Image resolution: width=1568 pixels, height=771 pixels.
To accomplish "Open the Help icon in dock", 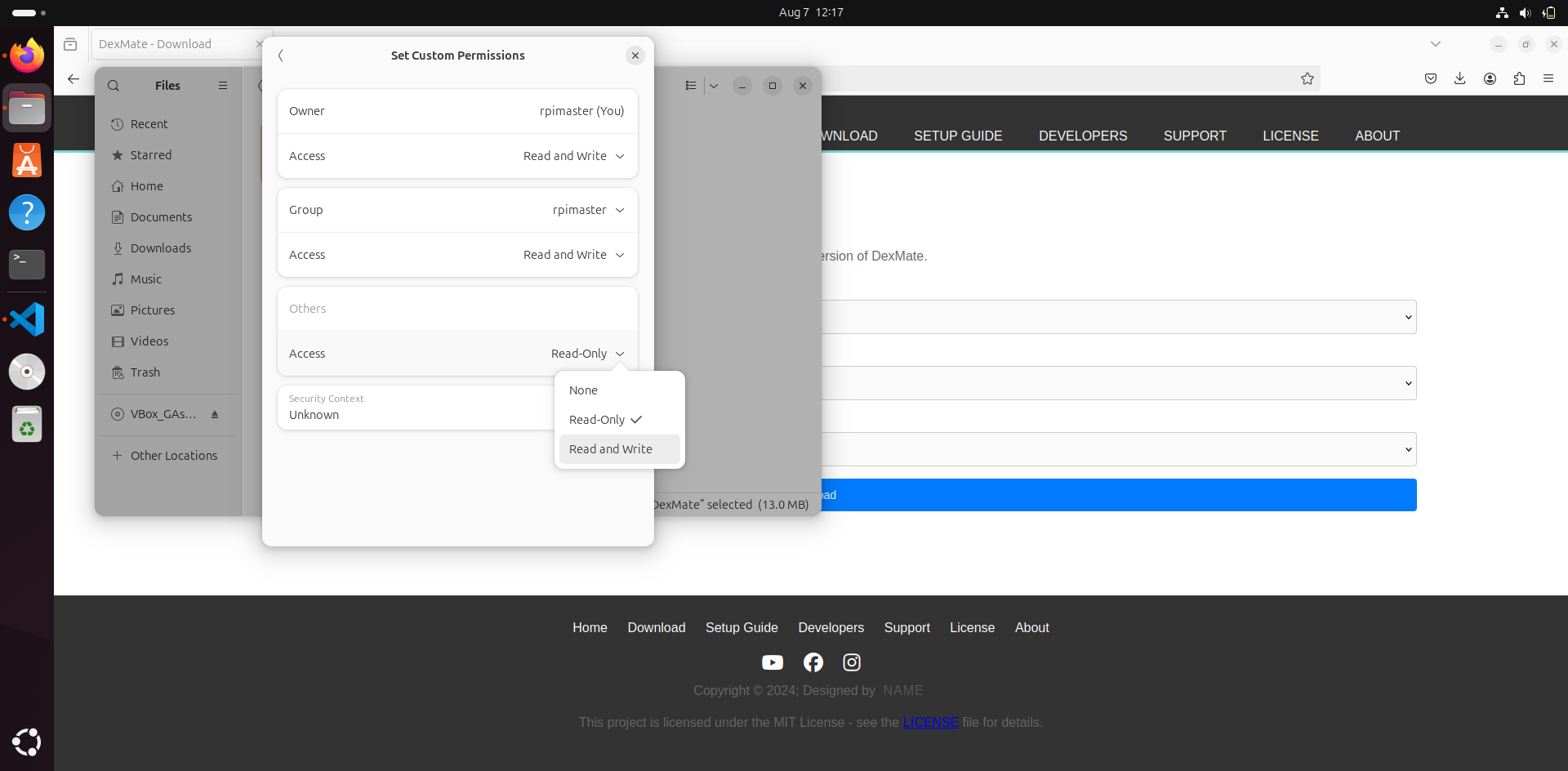I will coord(27,212).
